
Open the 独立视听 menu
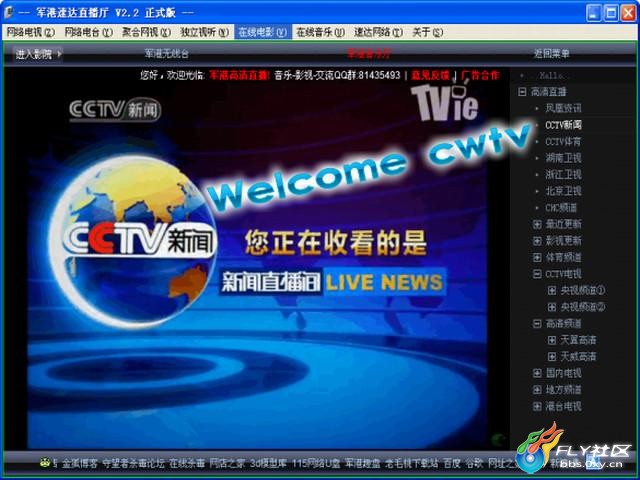(204, 32)
